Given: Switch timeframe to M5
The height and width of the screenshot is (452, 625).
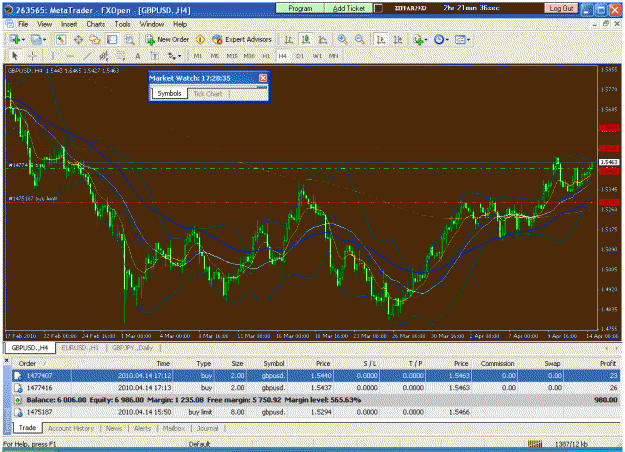Looking at the screenshot, I should click(x=215, y=56).
